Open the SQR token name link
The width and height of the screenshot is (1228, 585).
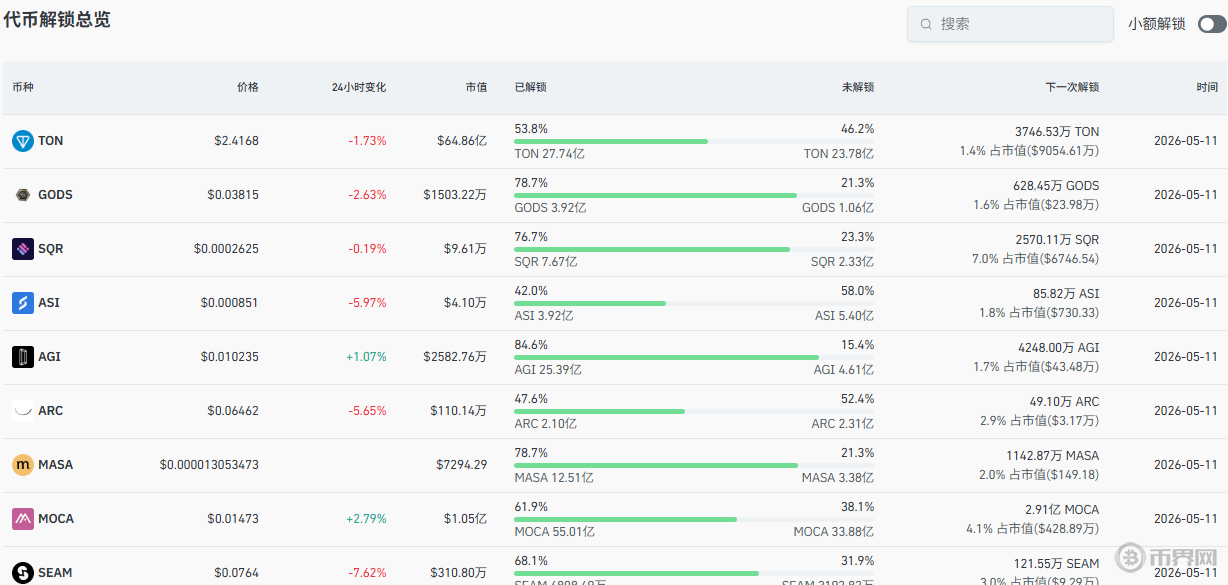(x=50, y=249)
